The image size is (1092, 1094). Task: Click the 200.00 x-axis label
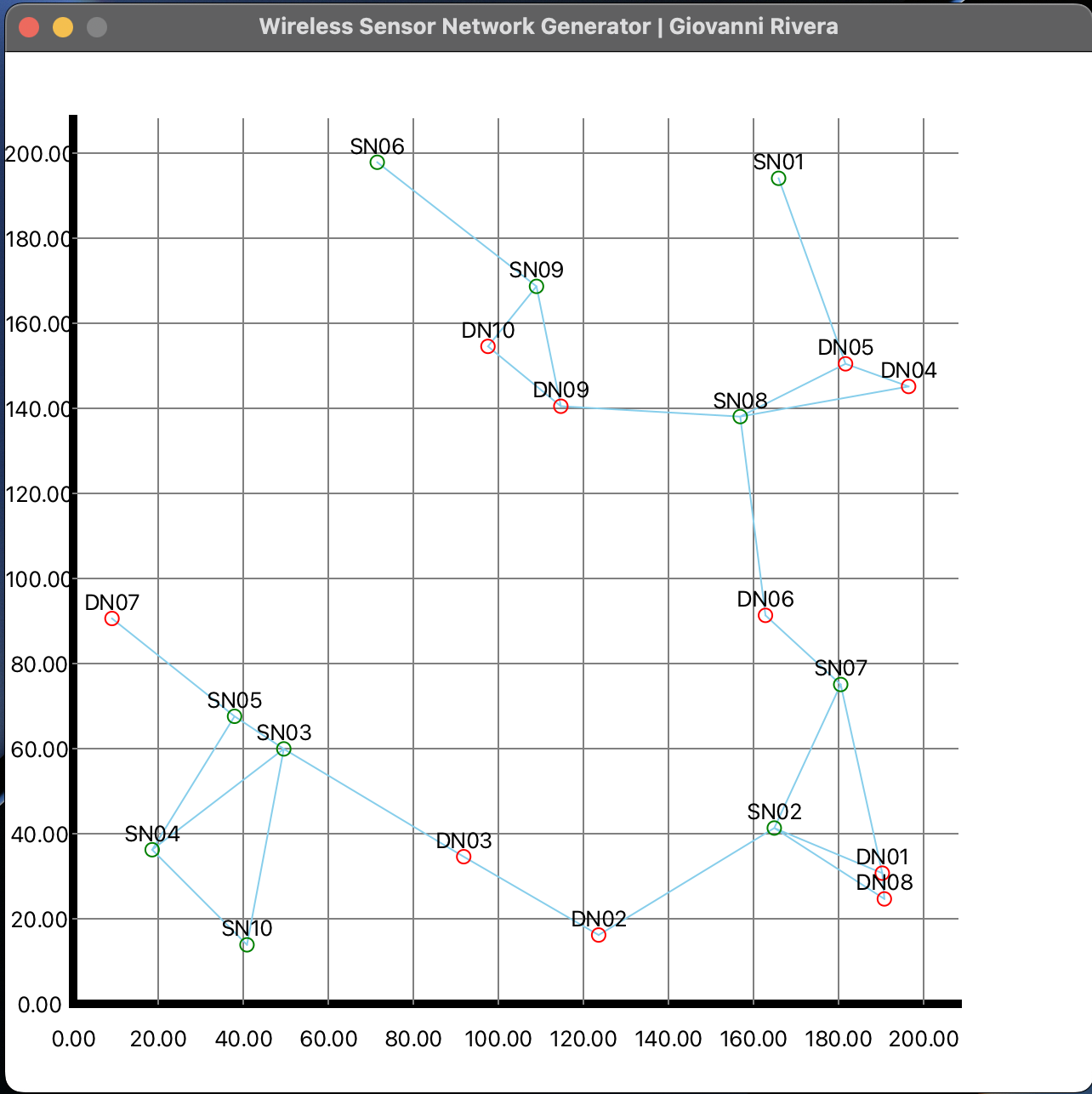(x=924, y=1039)
